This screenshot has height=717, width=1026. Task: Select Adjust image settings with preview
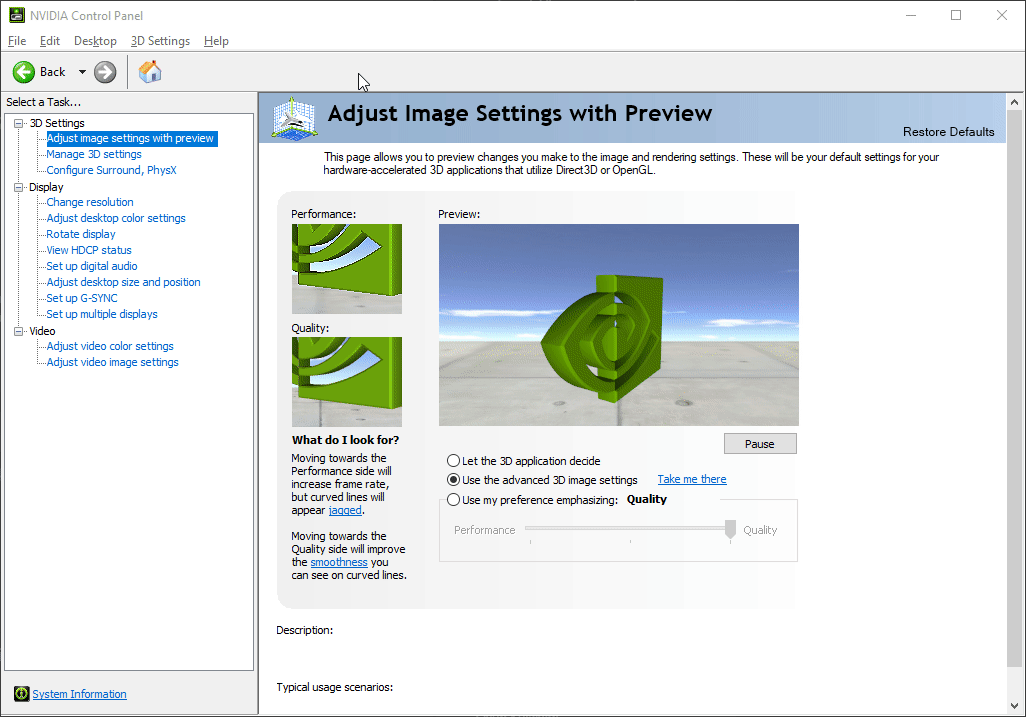(130, 138)
